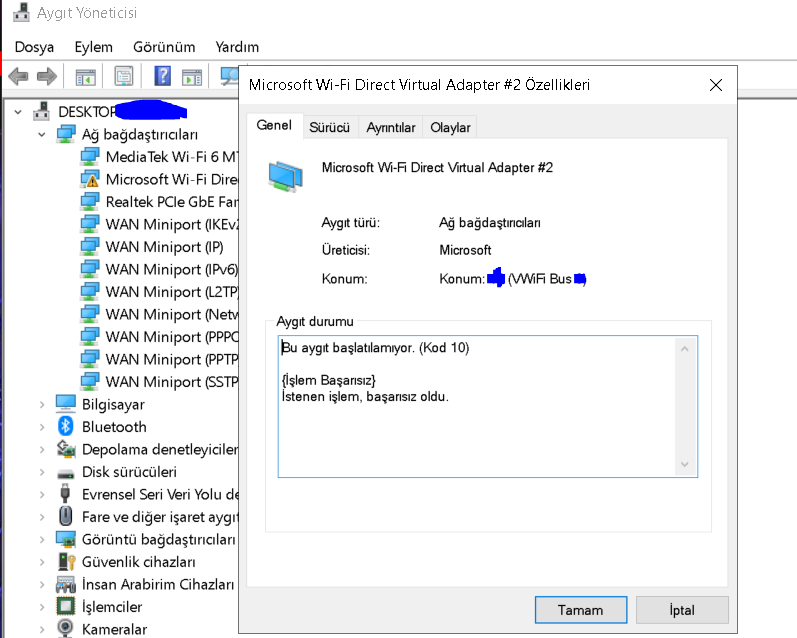Click the Bluetooth category icon

coord(66,426)
